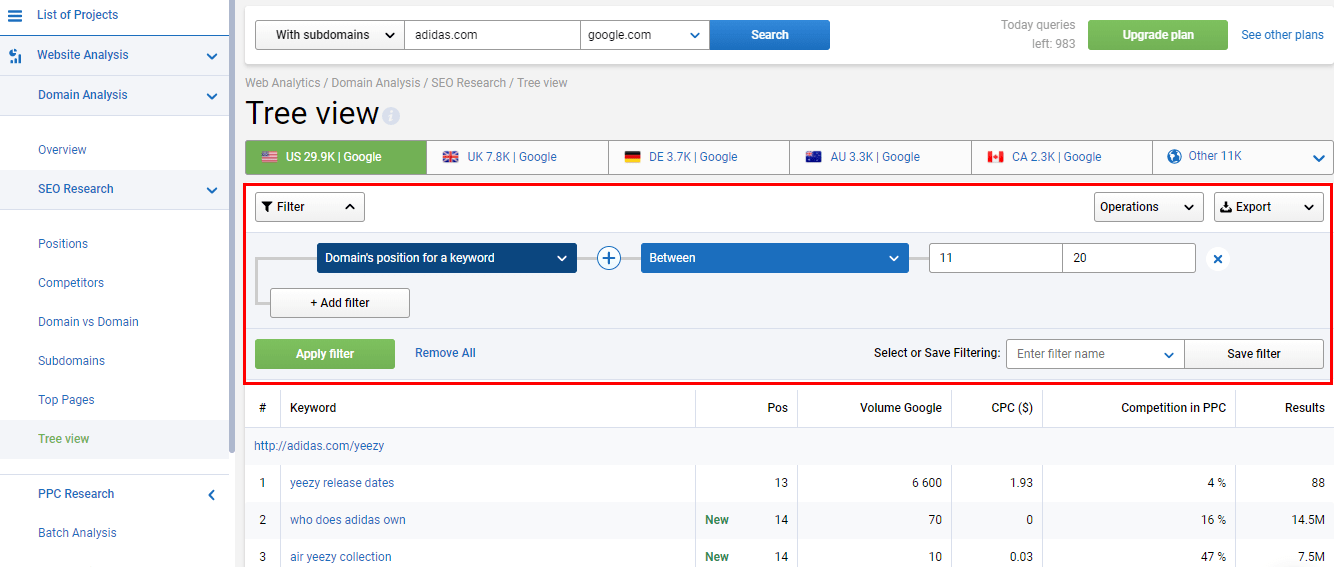The image size is (1334, 567).
Task: Open Overview in the sidebar
Action: pyautogui.click(x=62, y=150)
